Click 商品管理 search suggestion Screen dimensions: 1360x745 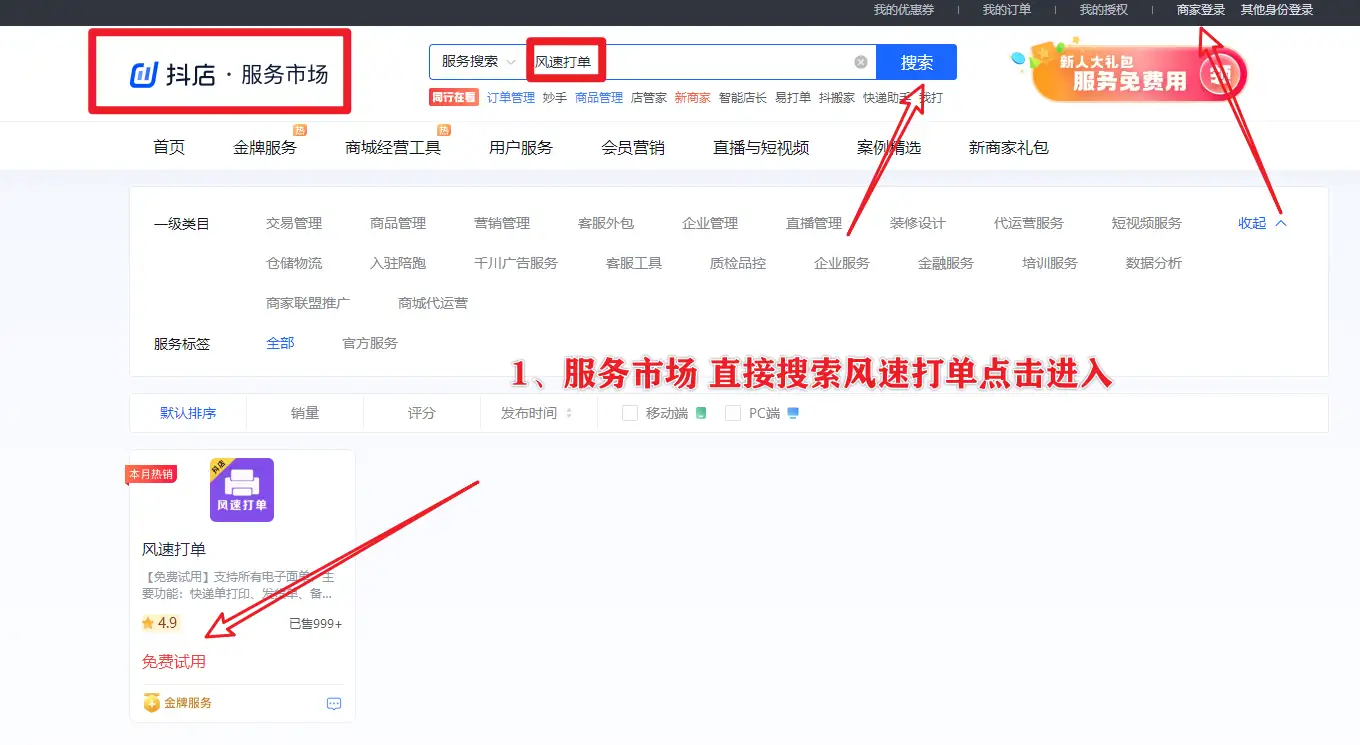tap(599, 98)
